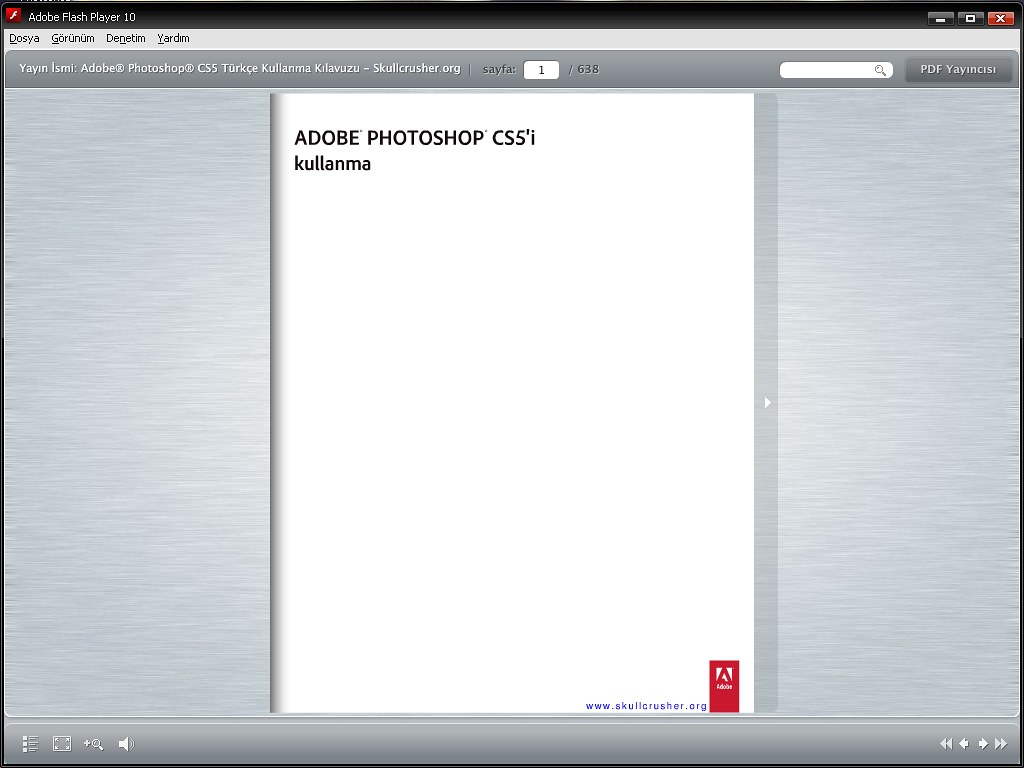The width and height of the screenshot is (1024, 768).
Task: Click the 'ADOBE PHOTOSHOP CS5'i' title text
Action: tap(415, 138)
